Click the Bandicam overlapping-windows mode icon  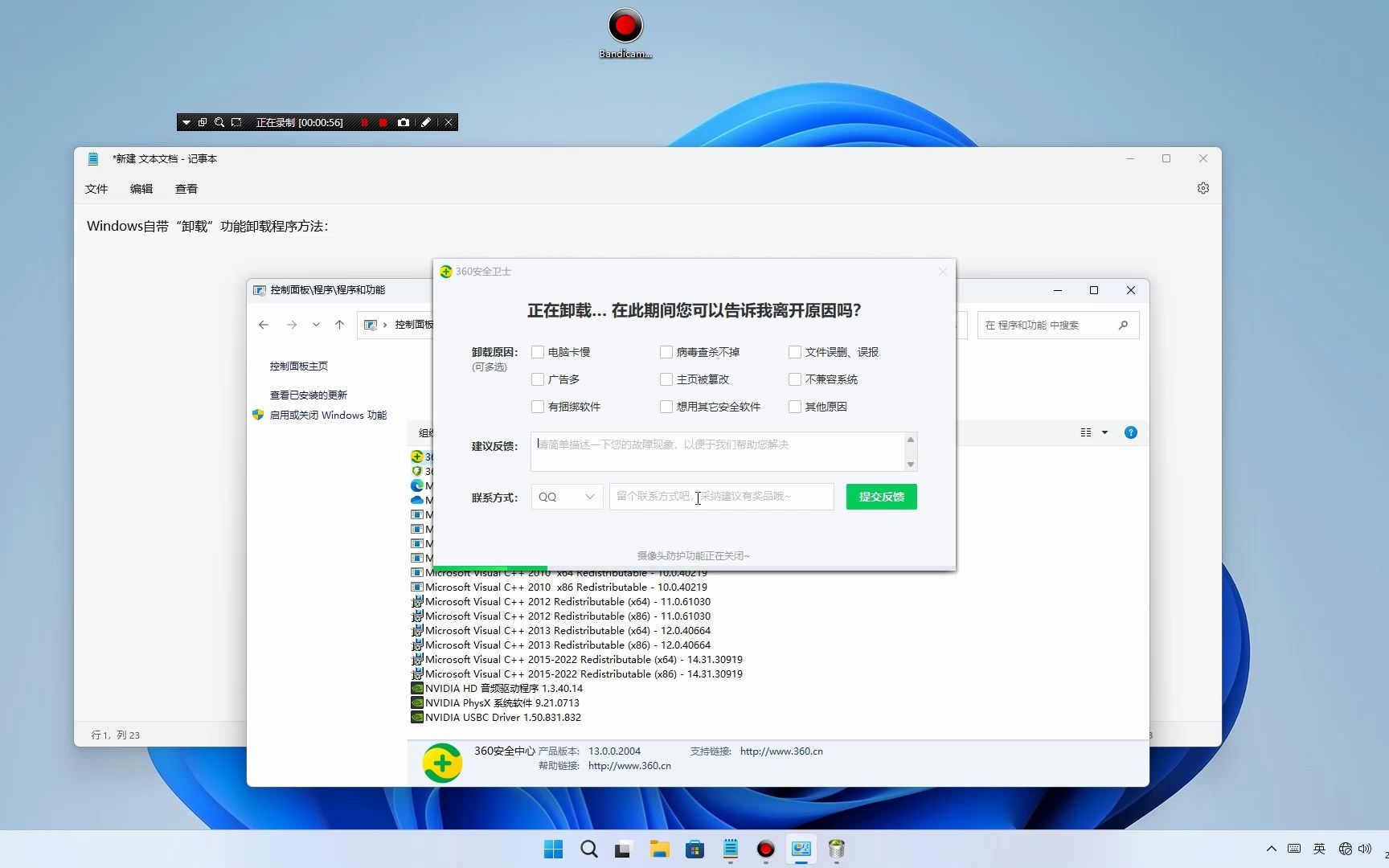pos(203,123)
